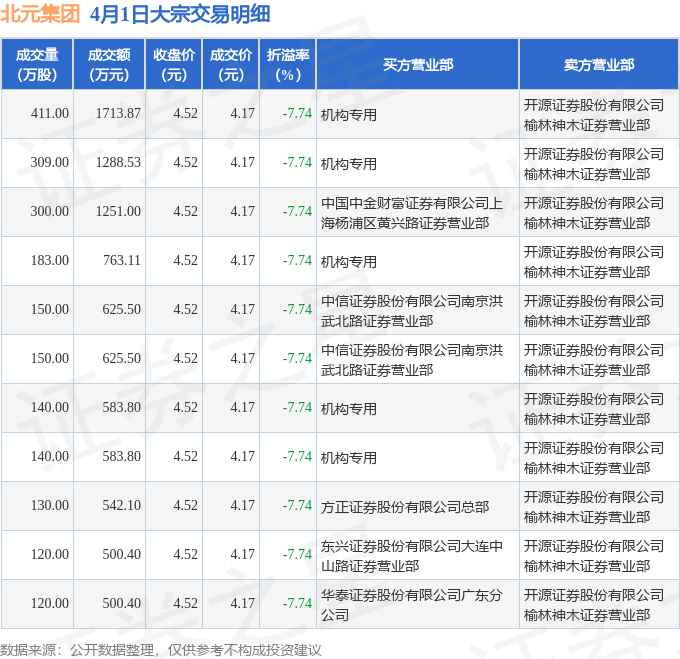Click 机构专用 in the 183.00 row
The image size is (680, 659).
point(349,262)
